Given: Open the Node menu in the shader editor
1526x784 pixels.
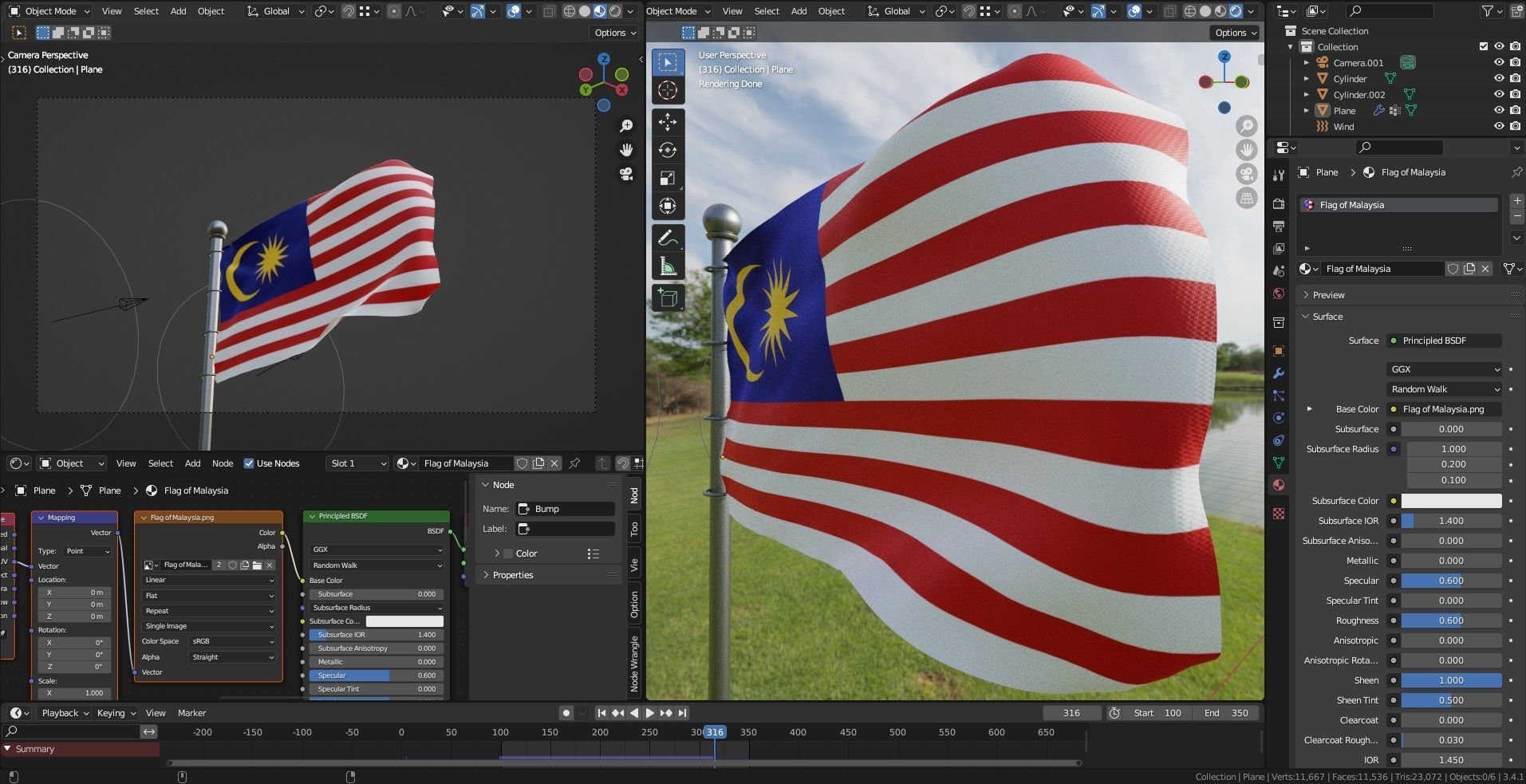Looking at the screenshot, I should 222,463.
